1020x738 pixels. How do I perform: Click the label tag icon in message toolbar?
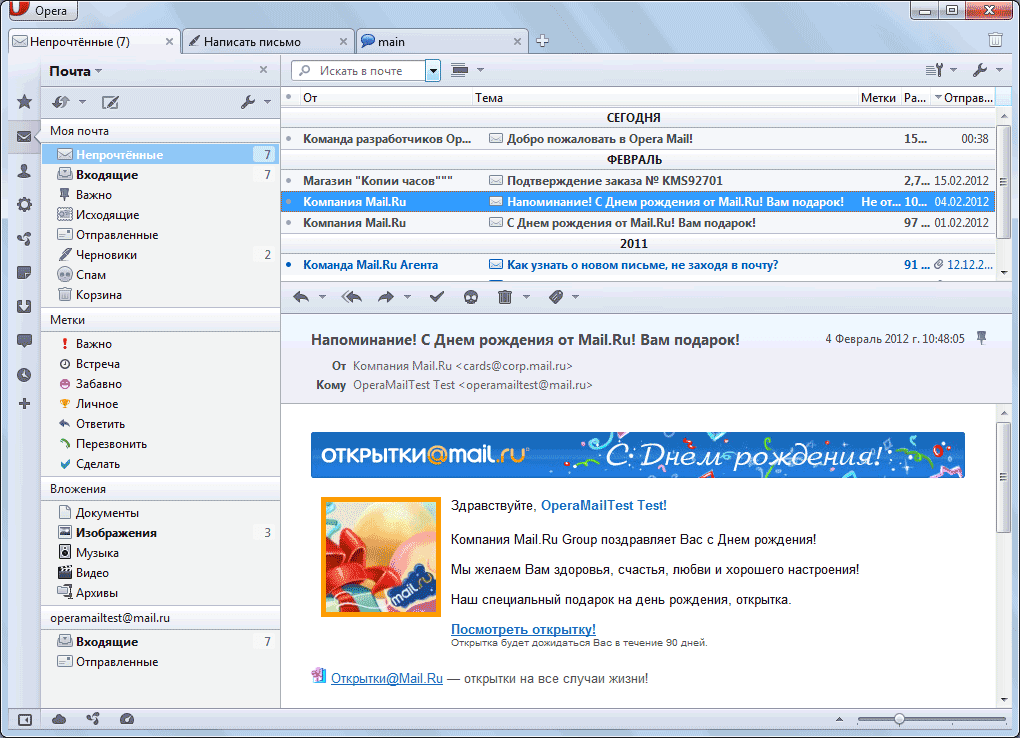click(x=556, y=297)
